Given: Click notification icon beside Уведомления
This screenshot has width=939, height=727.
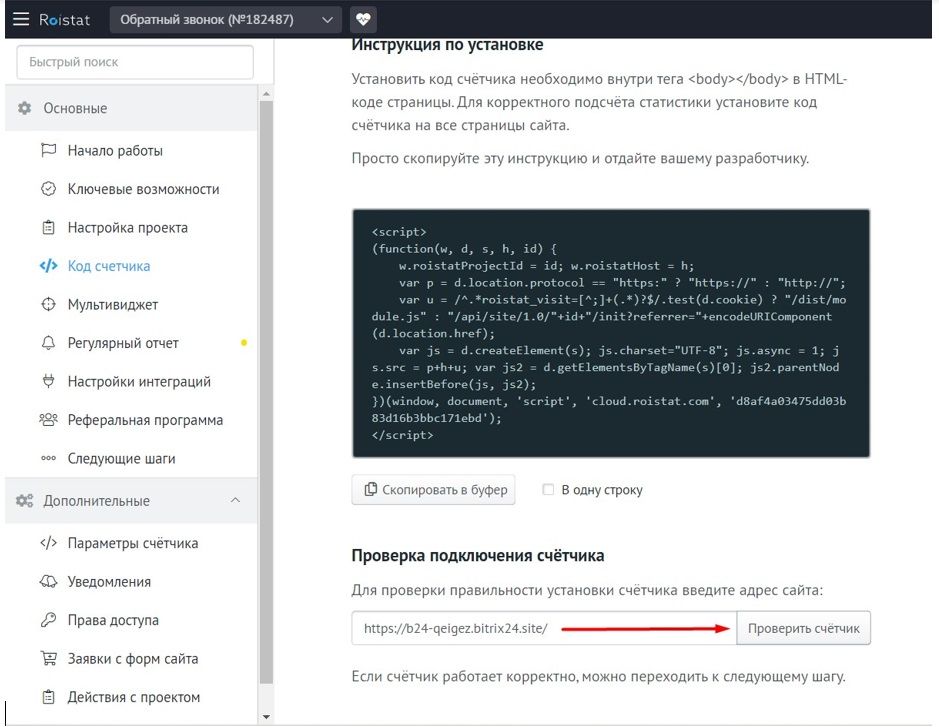Looking at the screenshot, I should (x=49, y=581).
